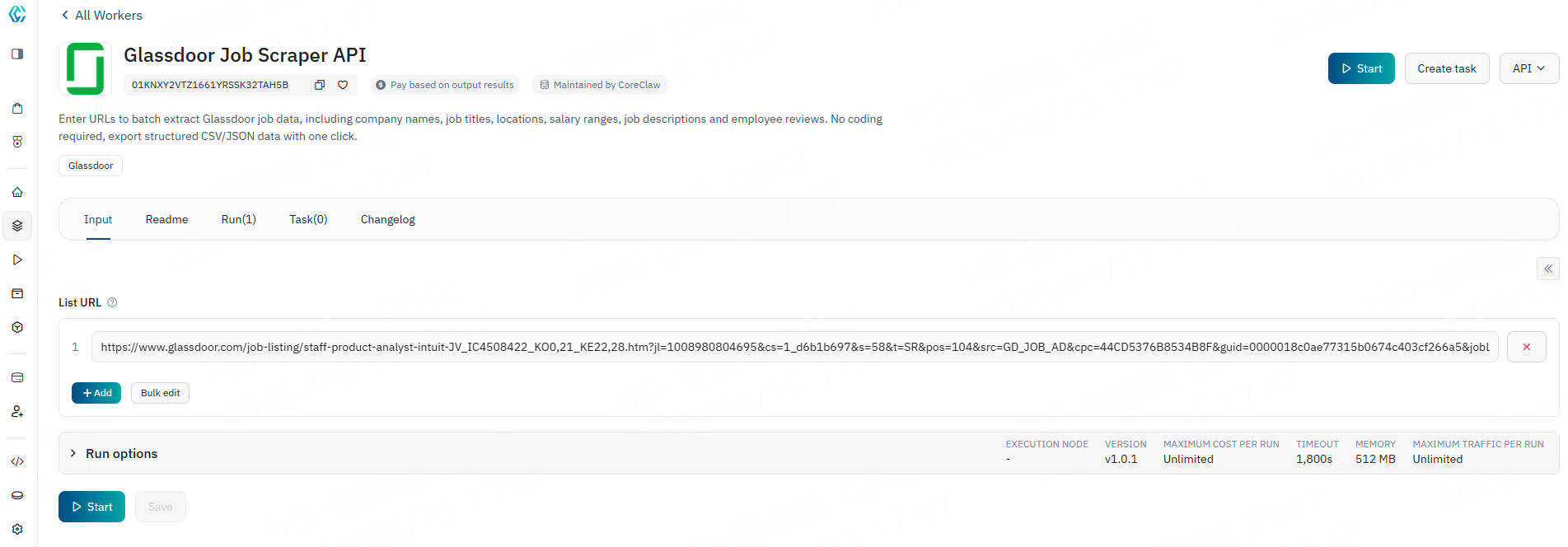Open the billing card icon in sidebar
This screenshot has height=547, width=1568.
(x=17, y=377)
